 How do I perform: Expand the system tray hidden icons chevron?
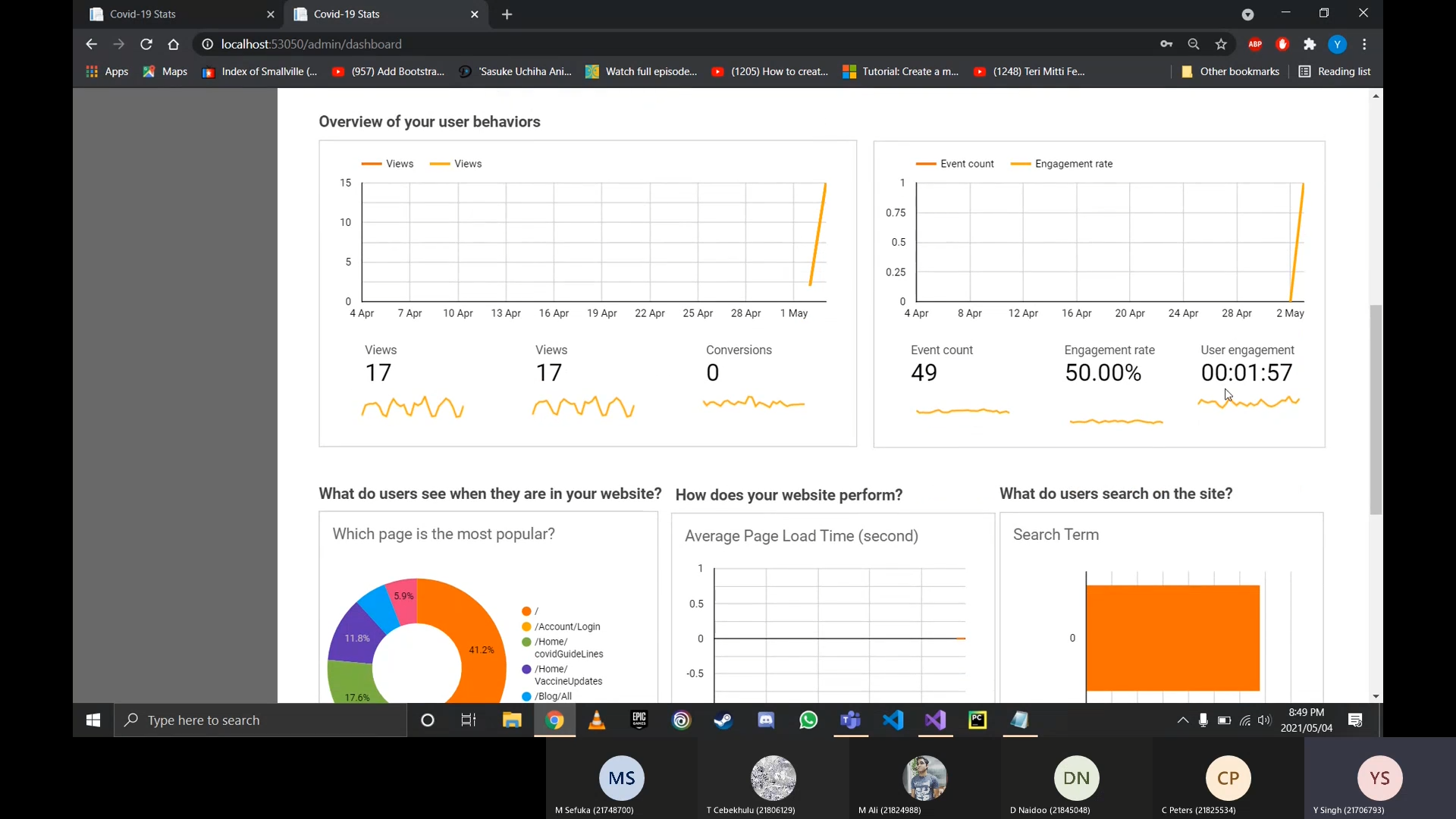point(1182,720)
